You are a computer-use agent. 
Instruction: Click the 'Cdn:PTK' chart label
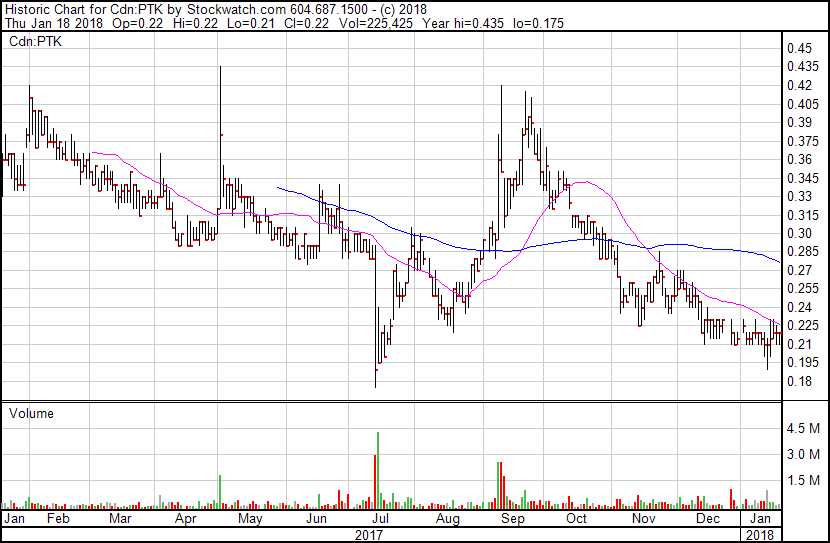click(35, 41)
